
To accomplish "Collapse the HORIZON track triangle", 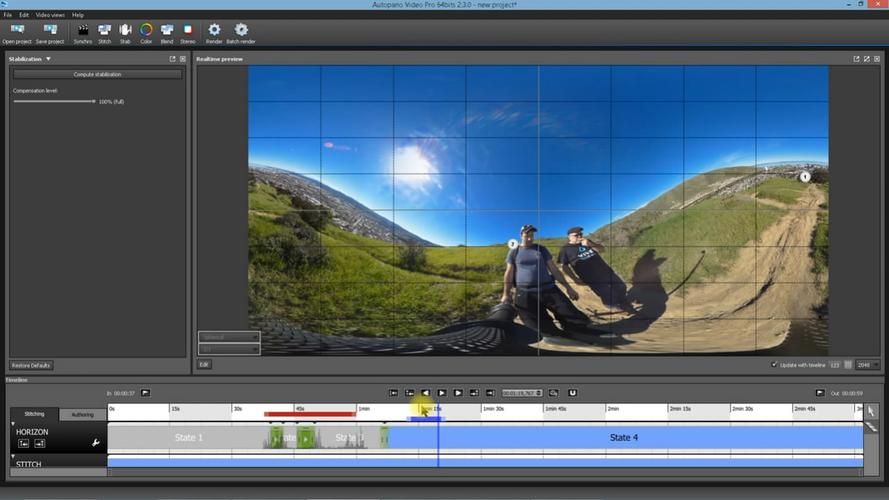I will click(x=14, y=424).
